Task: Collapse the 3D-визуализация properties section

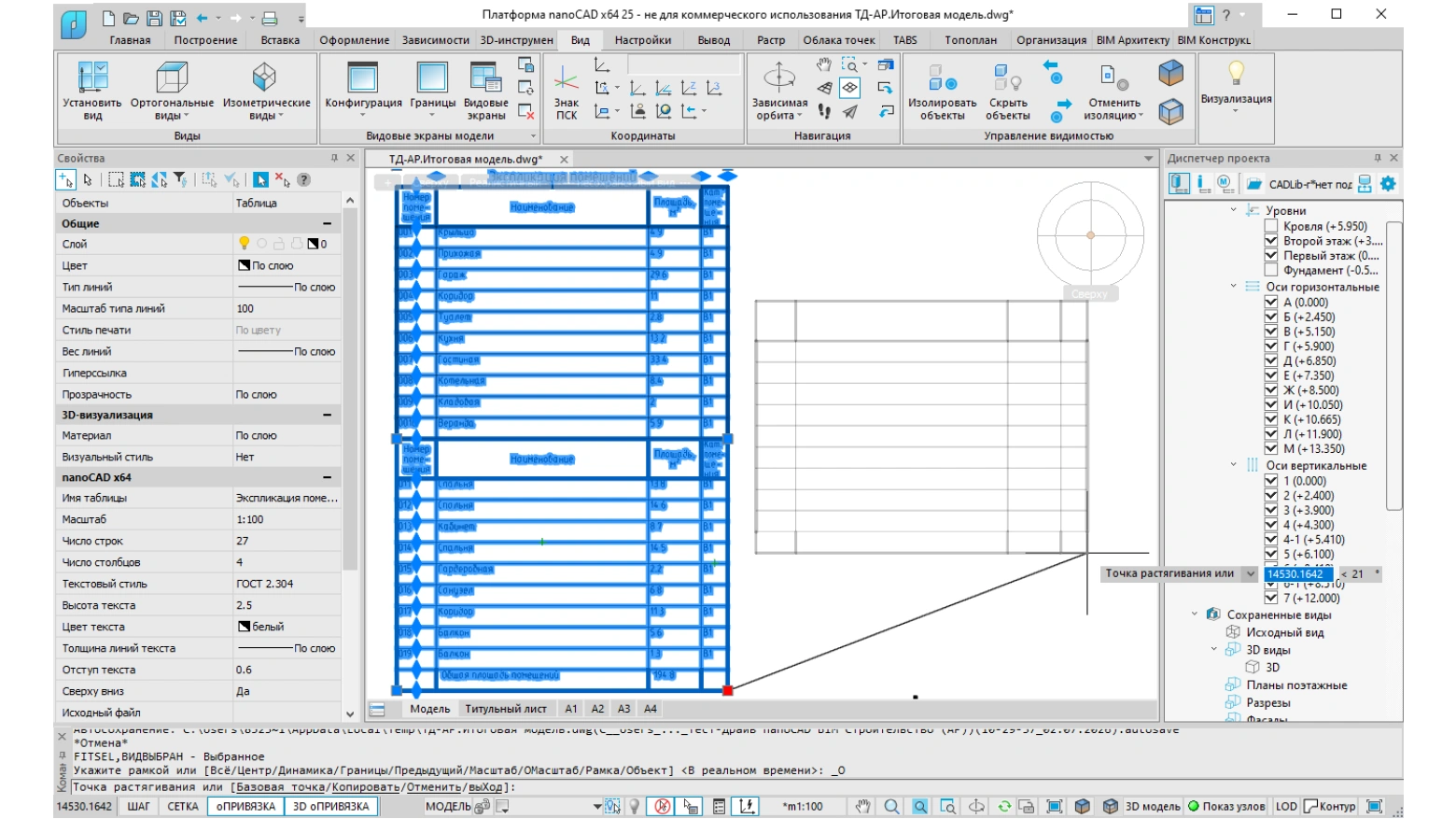Action: (328, 415)
